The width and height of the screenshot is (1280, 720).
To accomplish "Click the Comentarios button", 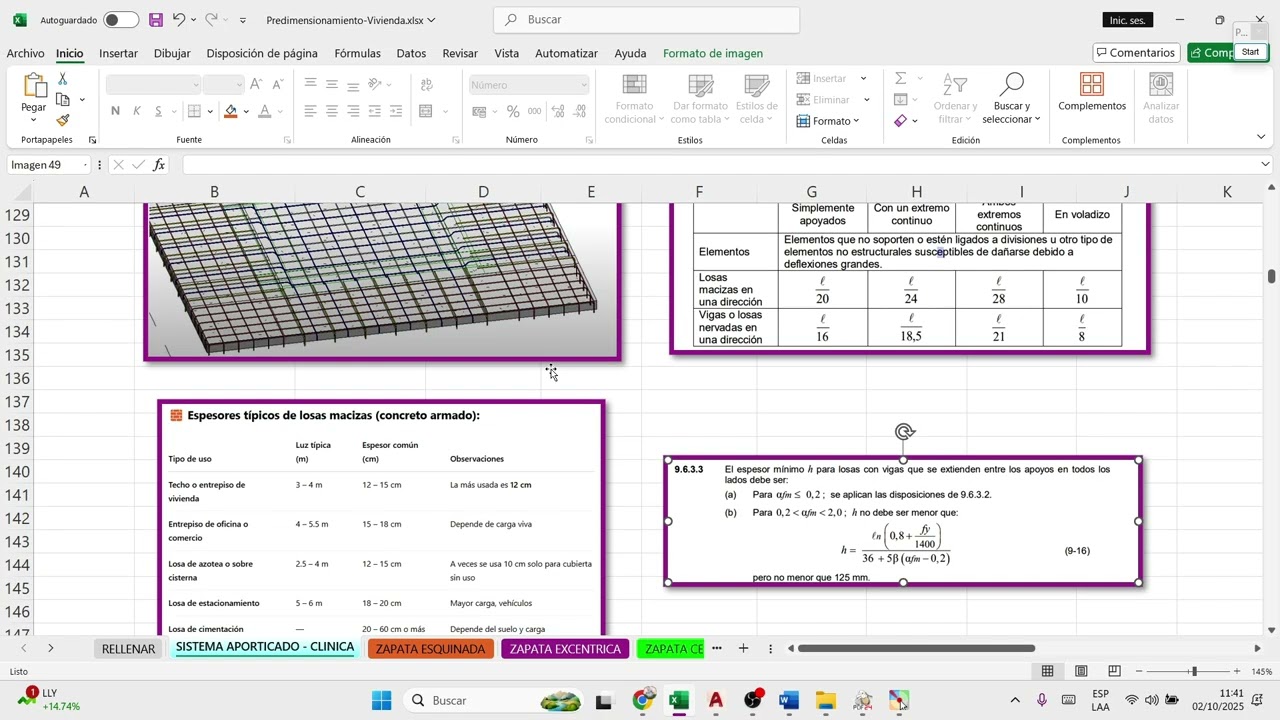I will tap(1136, 53).
